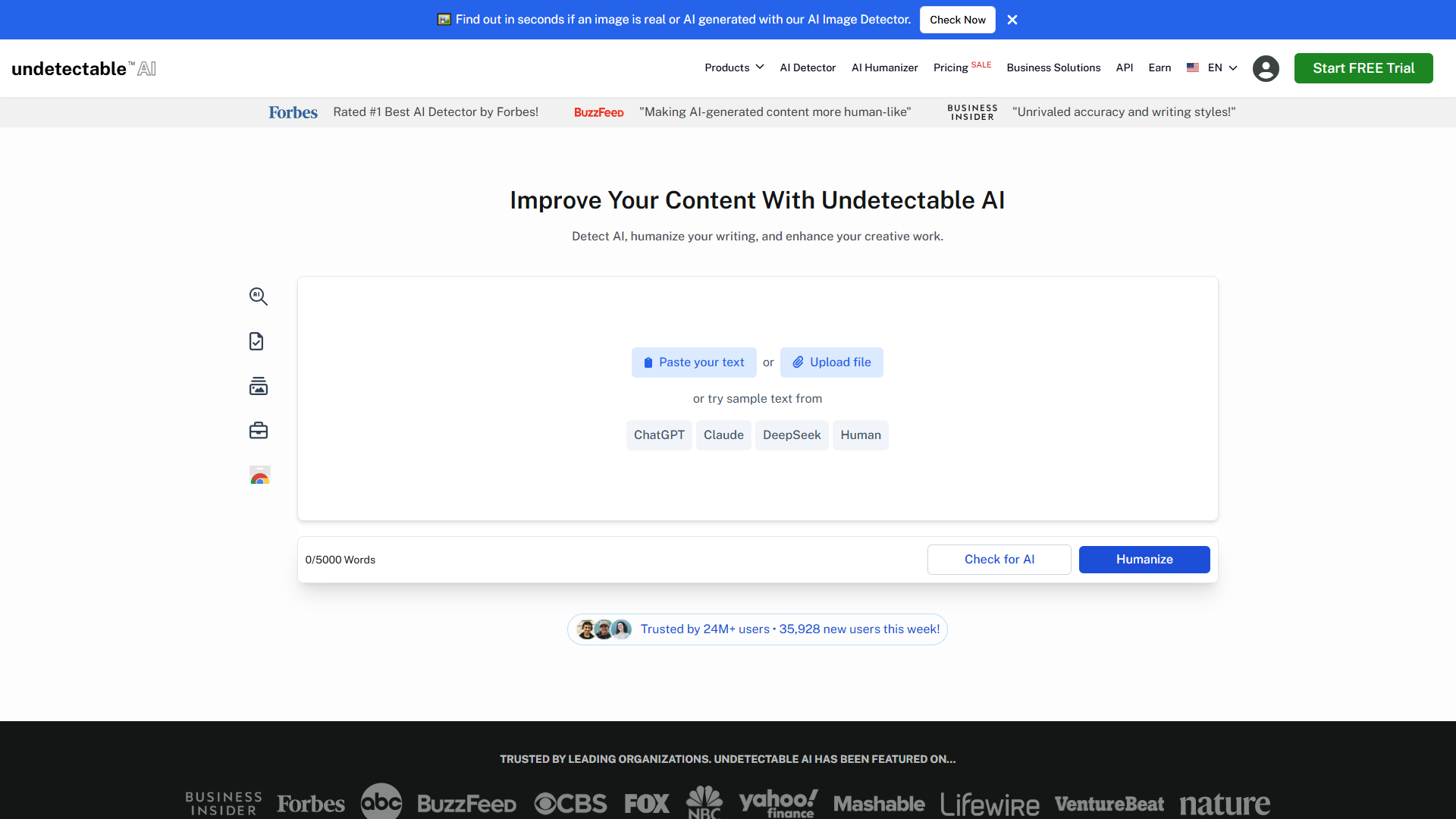The width and height of the screenshot is (1456, 819).
Task: Click the Forbes logo in the footer
Action: pos(311,804)
